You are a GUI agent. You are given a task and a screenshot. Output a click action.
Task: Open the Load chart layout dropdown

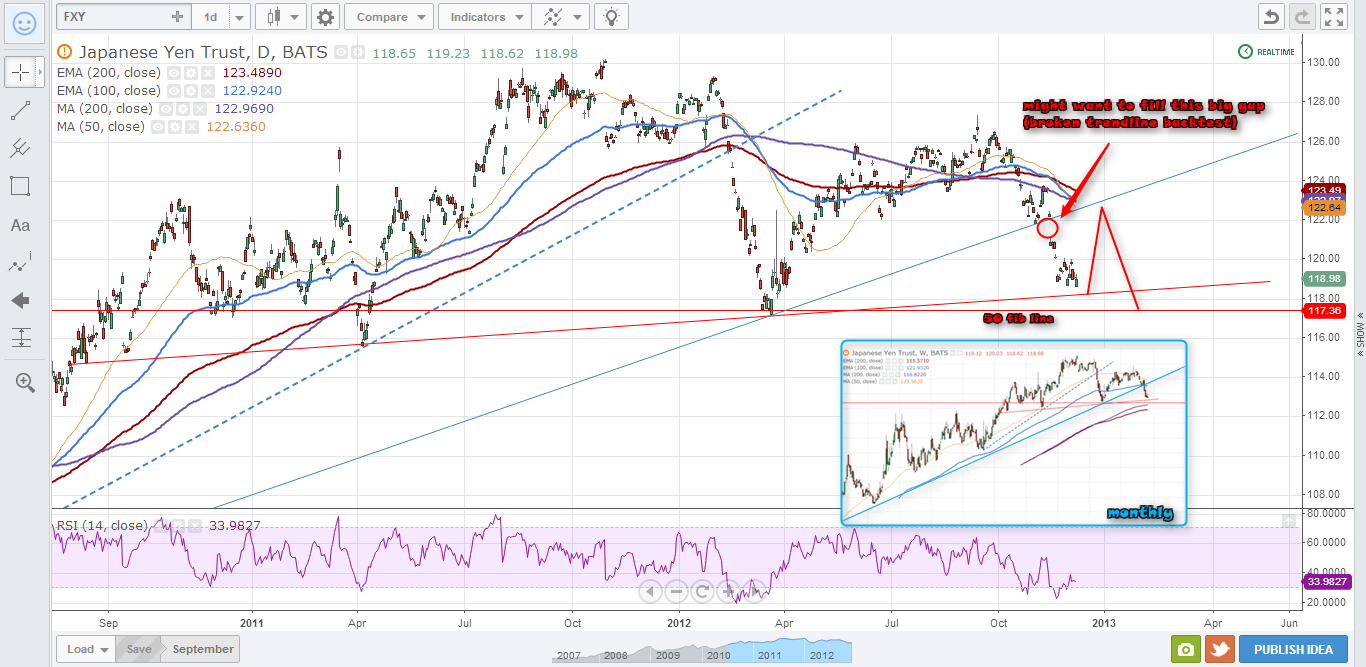point(87,649)
